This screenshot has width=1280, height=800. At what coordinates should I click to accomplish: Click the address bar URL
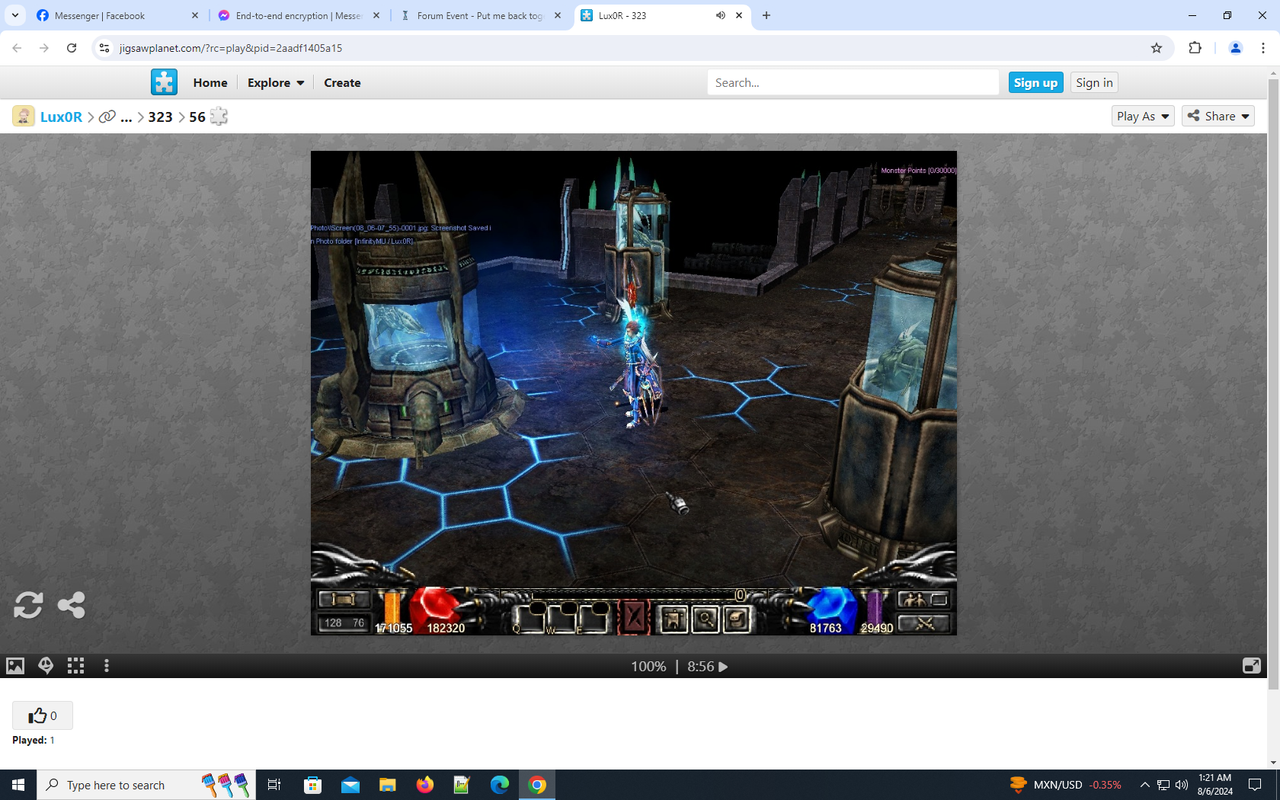[x=230, y=48]
